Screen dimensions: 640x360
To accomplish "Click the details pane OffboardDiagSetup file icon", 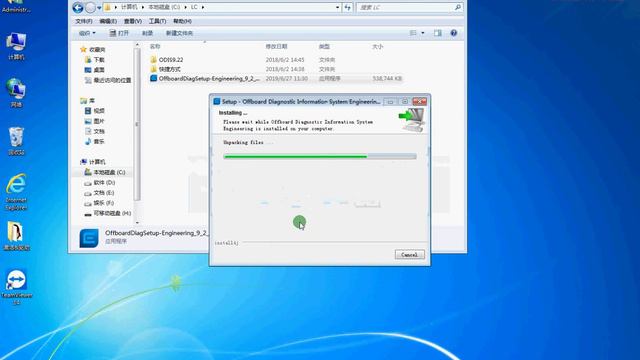I will 89,238.
